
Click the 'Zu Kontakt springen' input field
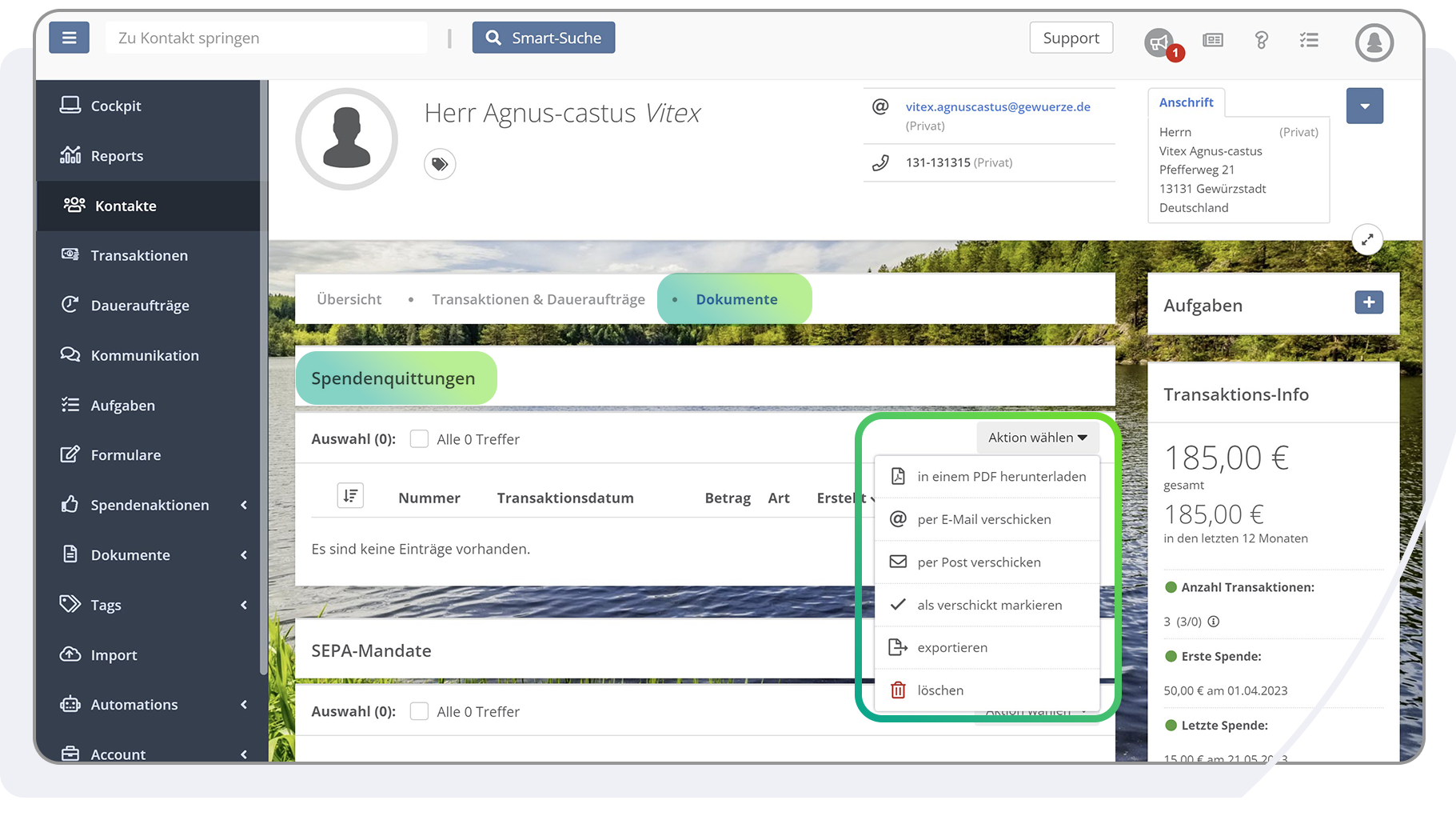266,38
